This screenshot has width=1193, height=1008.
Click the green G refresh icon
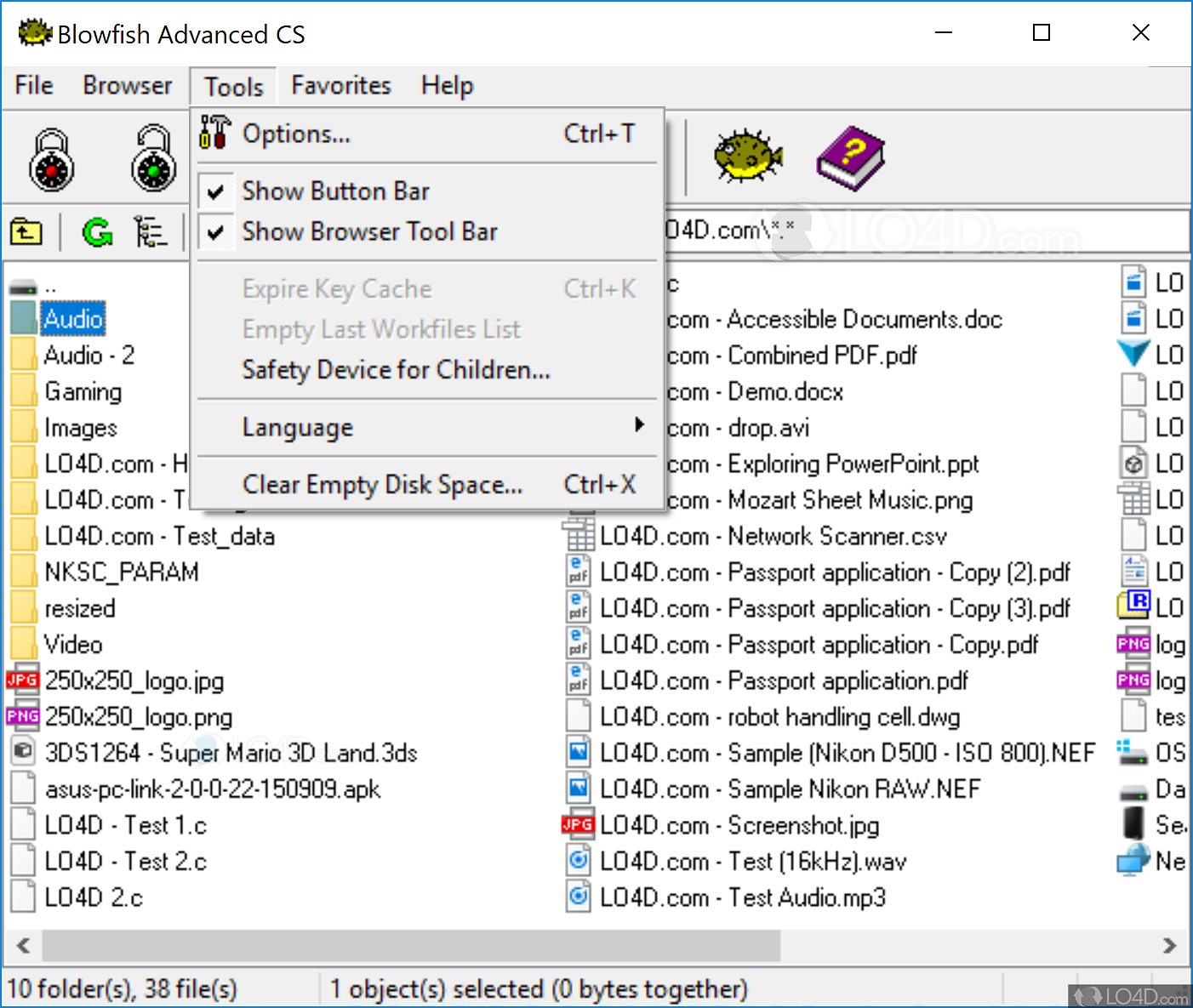click(97, 231)
